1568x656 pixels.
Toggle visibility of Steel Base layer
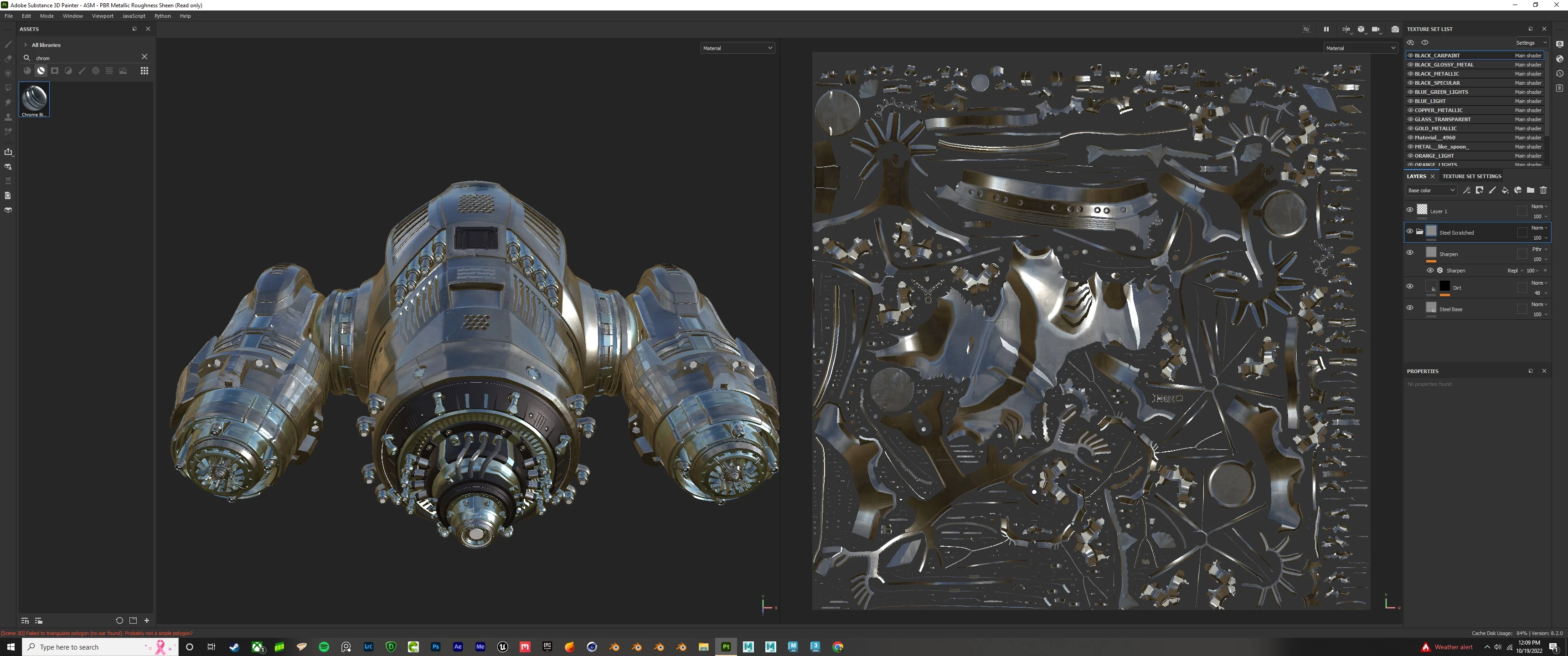coord(1410,308)
